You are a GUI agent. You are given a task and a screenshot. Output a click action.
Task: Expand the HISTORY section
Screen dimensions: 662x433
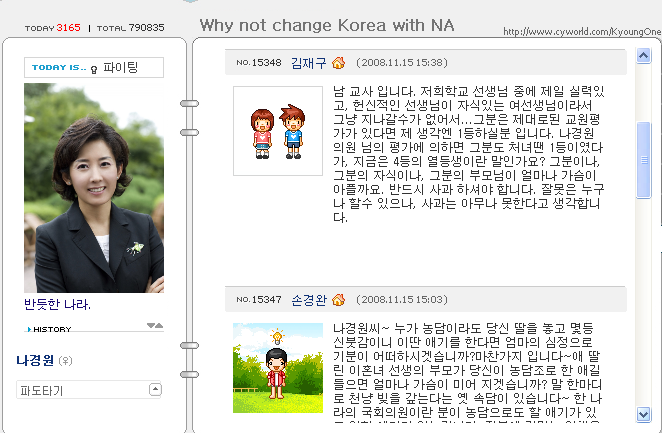[49, 329]
